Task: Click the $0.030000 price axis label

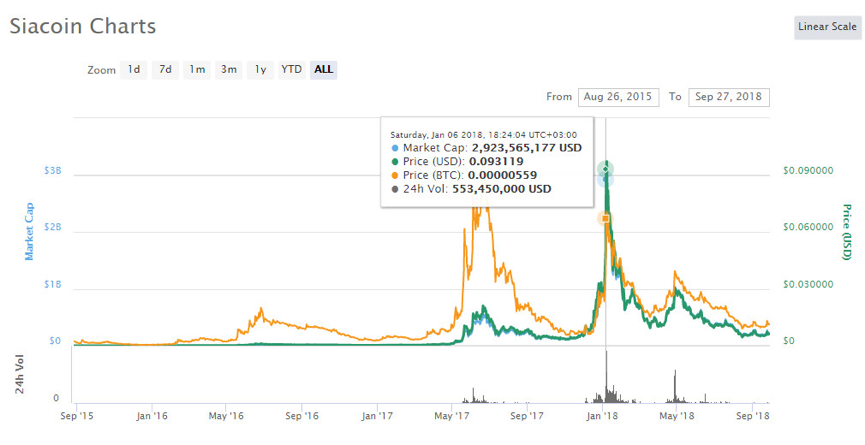Action: point(808,285)
